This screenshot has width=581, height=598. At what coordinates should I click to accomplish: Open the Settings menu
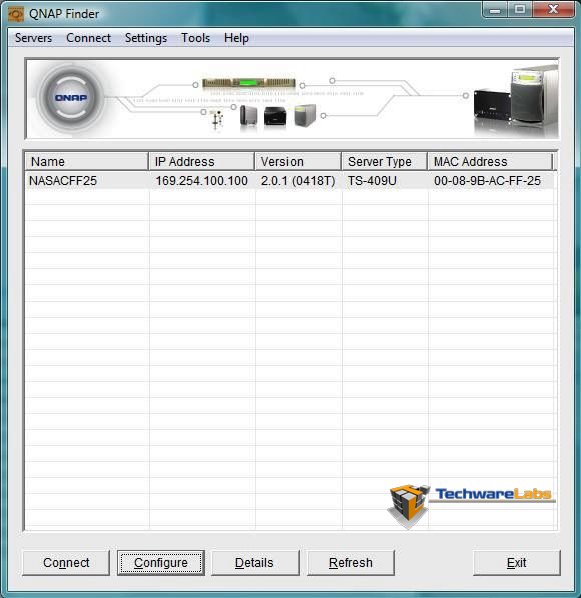click(x=146, y=38)
